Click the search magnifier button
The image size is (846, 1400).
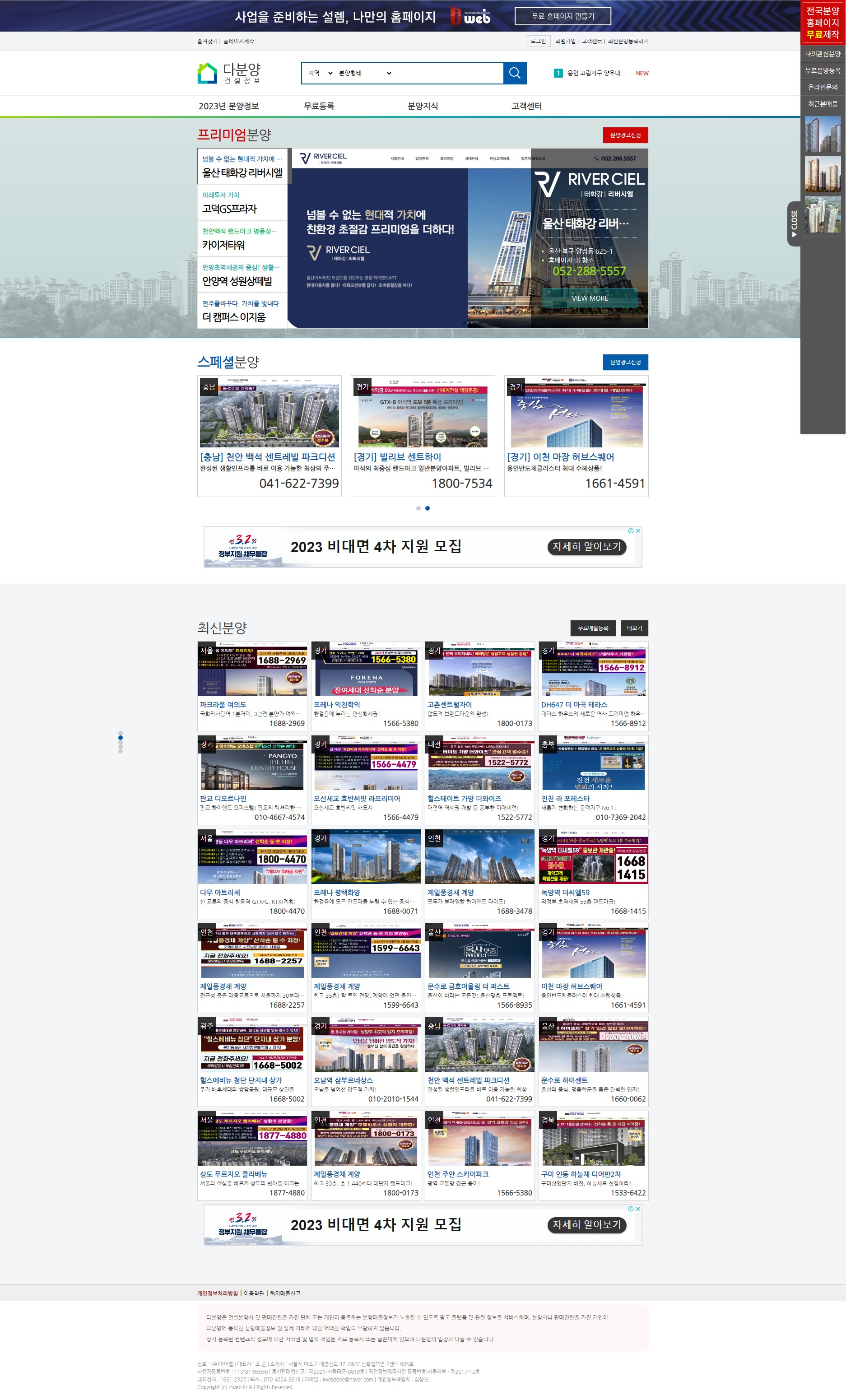tap(515, 73)
